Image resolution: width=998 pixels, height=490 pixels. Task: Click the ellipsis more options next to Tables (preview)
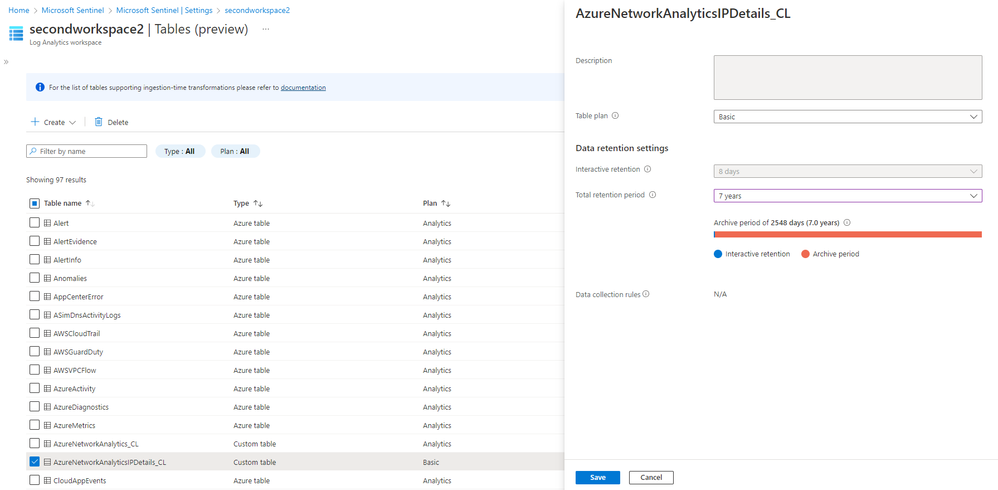[x=265, y=29]
